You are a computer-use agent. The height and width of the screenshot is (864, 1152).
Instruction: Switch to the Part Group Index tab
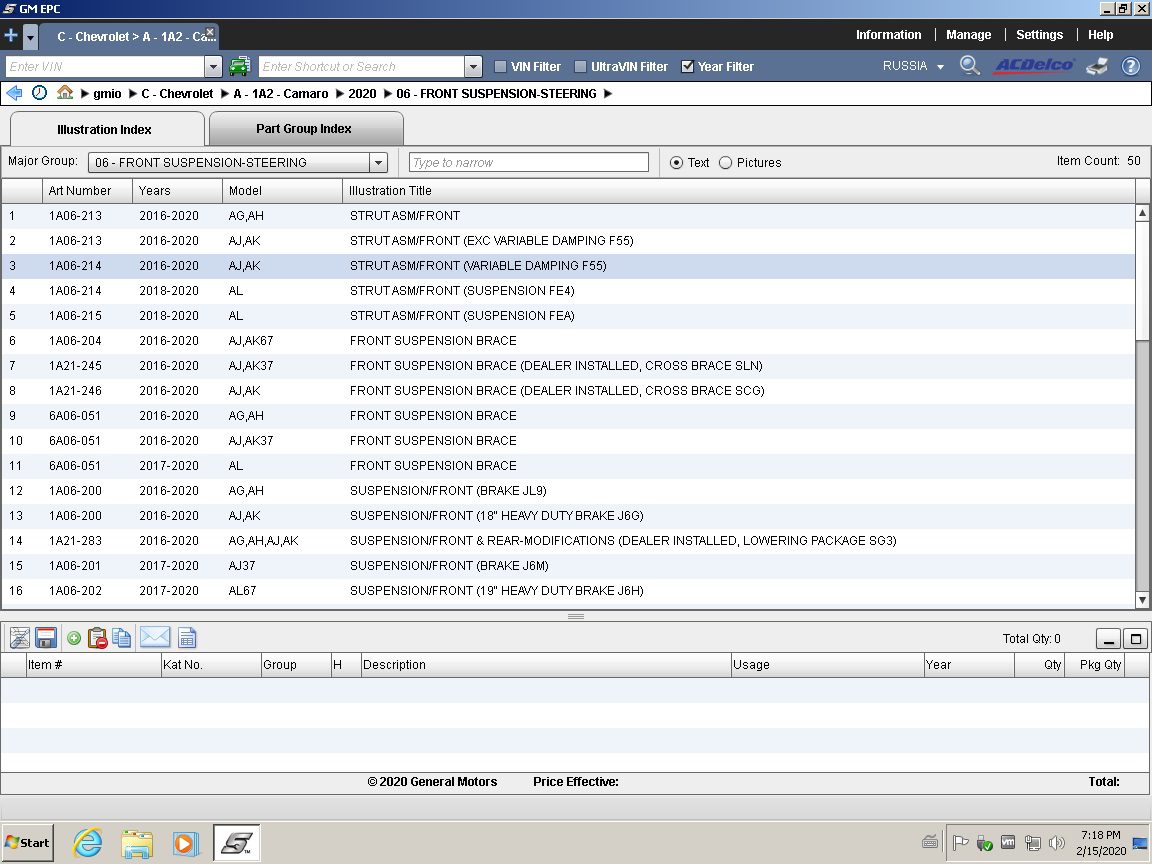tap(304, 129)
